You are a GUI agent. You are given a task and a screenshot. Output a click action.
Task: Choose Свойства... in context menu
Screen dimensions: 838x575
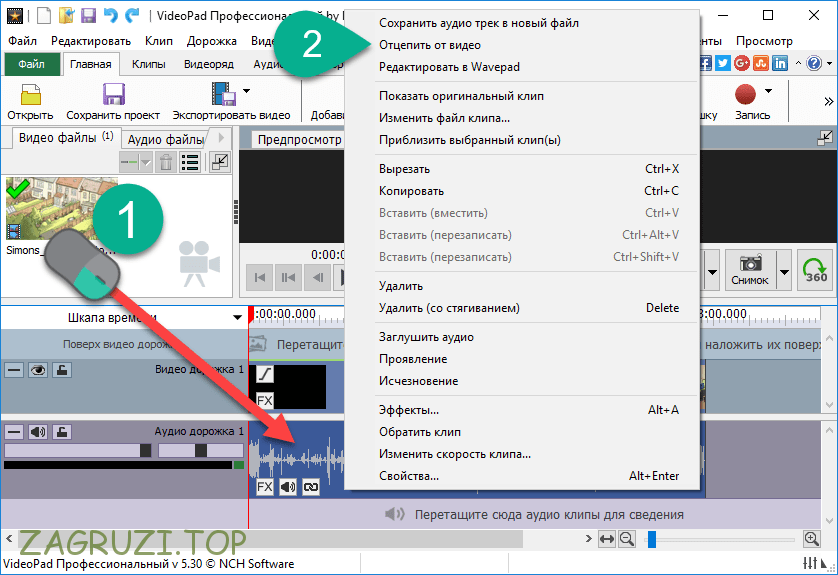coord(409,476)
